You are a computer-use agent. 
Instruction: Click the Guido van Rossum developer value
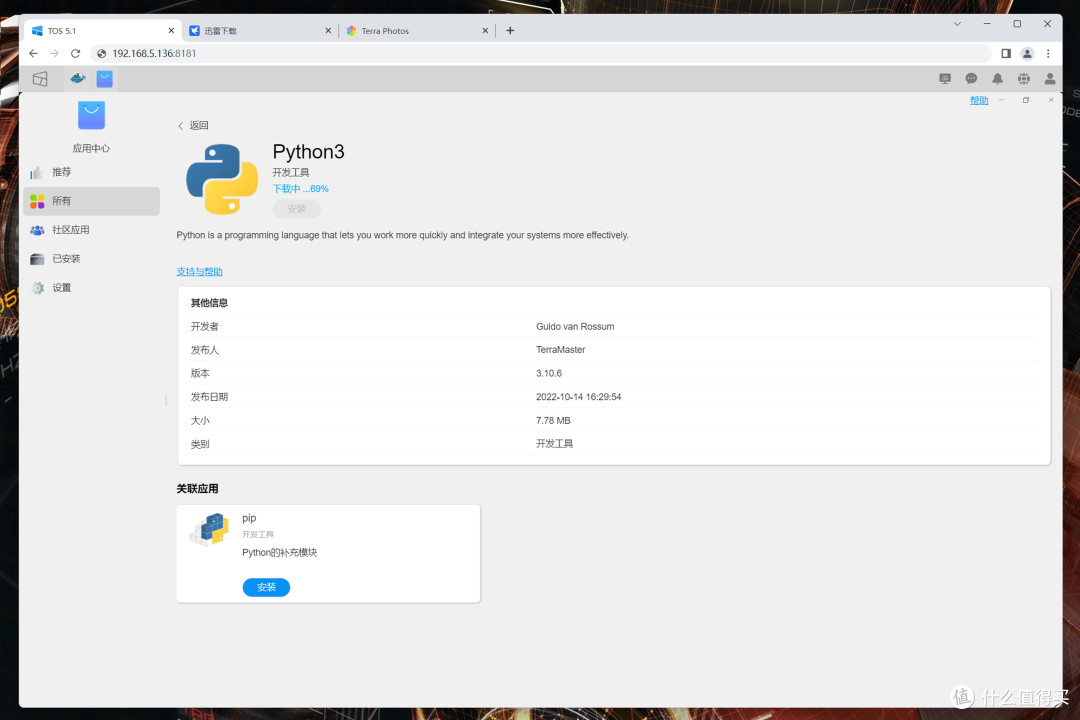[x=575, y=326]
